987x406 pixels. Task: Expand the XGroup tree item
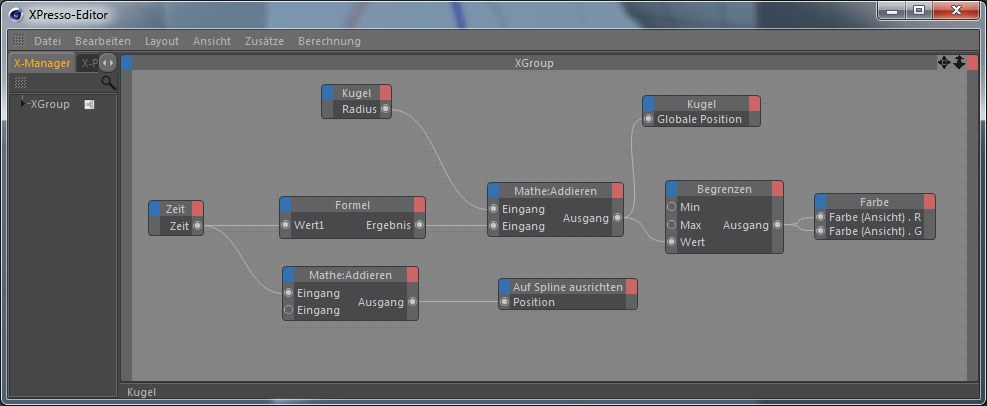[x=23, y=104]
